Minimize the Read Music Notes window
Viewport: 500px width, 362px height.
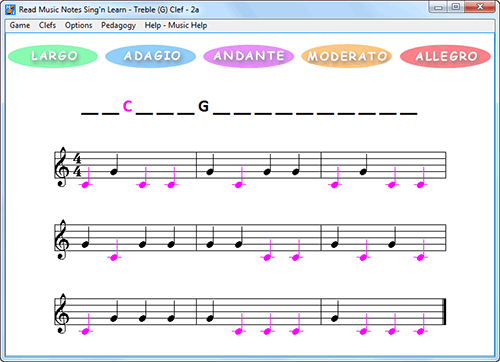[438, 7]
